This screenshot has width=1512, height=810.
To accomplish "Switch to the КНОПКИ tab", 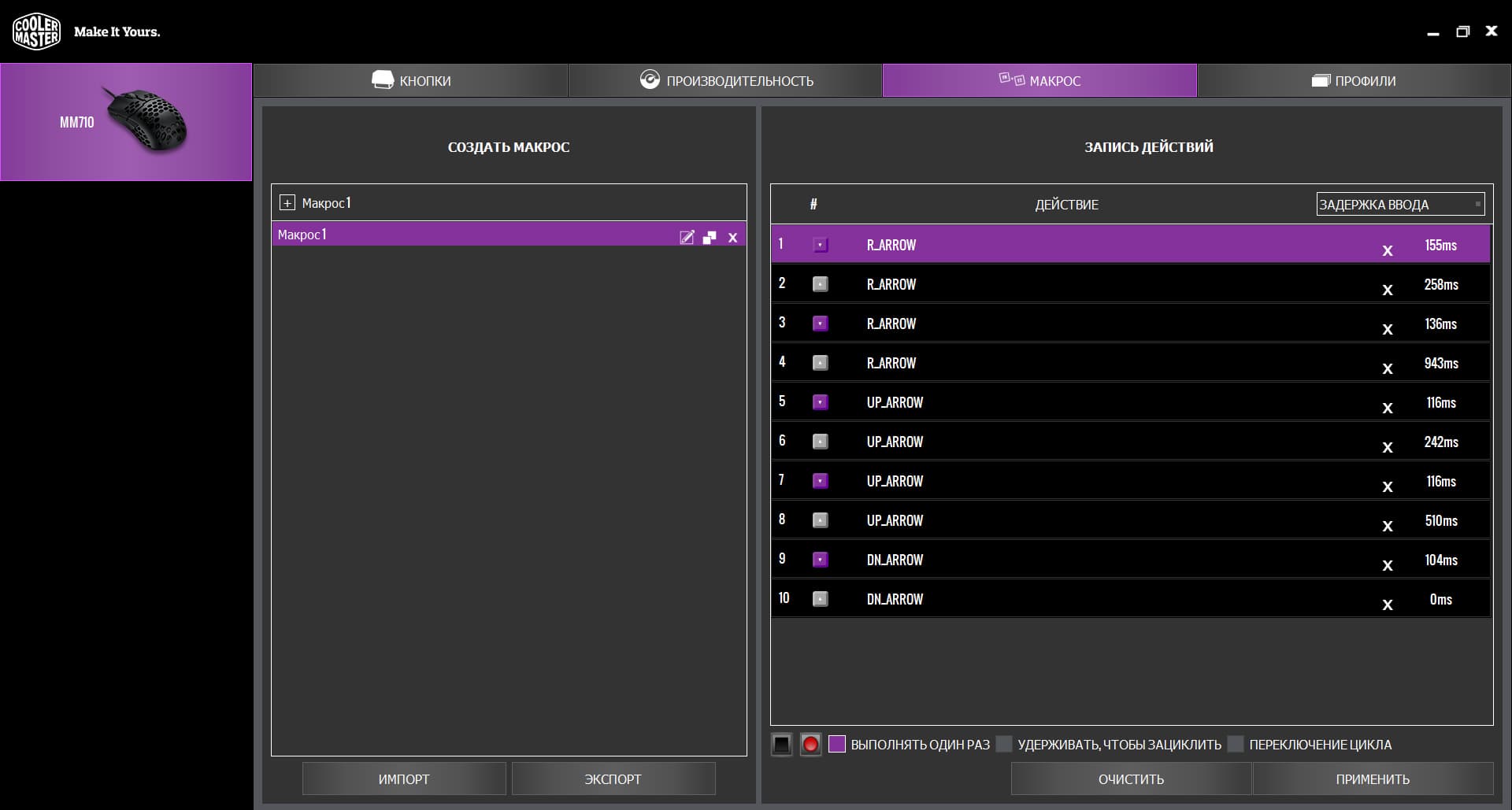I will click(x=410, y=80).
